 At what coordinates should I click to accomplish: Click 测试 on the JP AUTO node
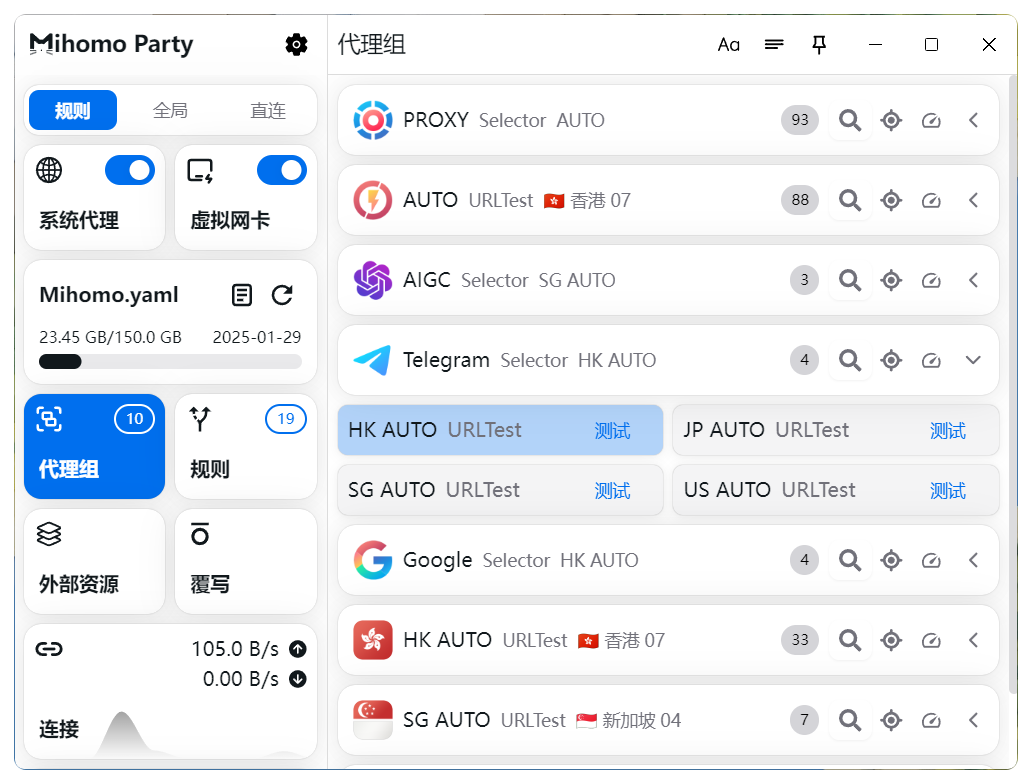click(947, 431)
